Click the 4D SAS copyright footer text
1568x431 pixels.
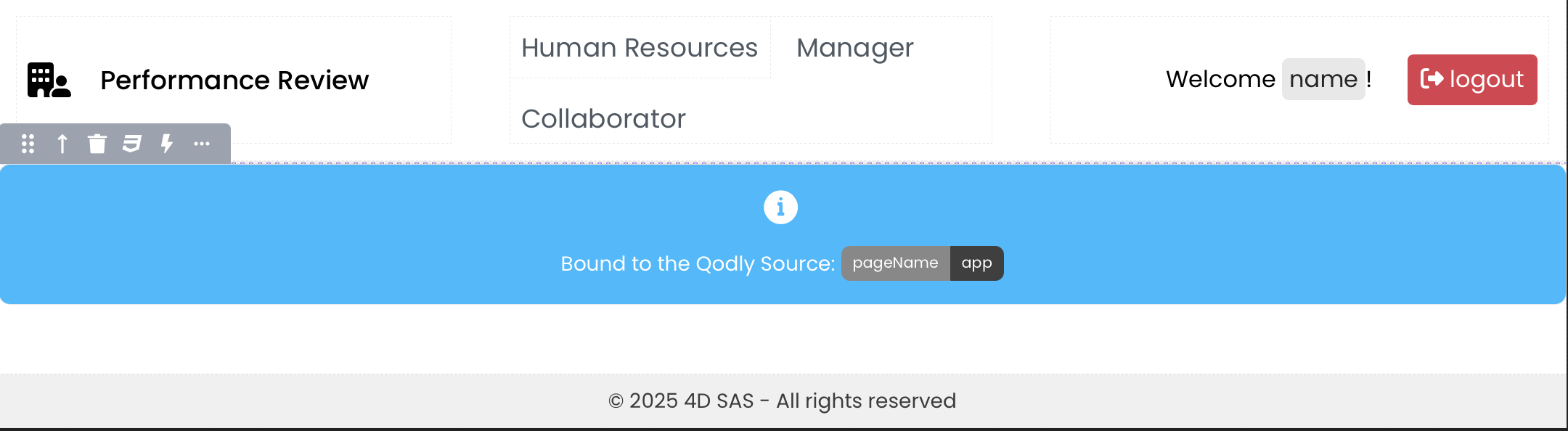point(782,401)
